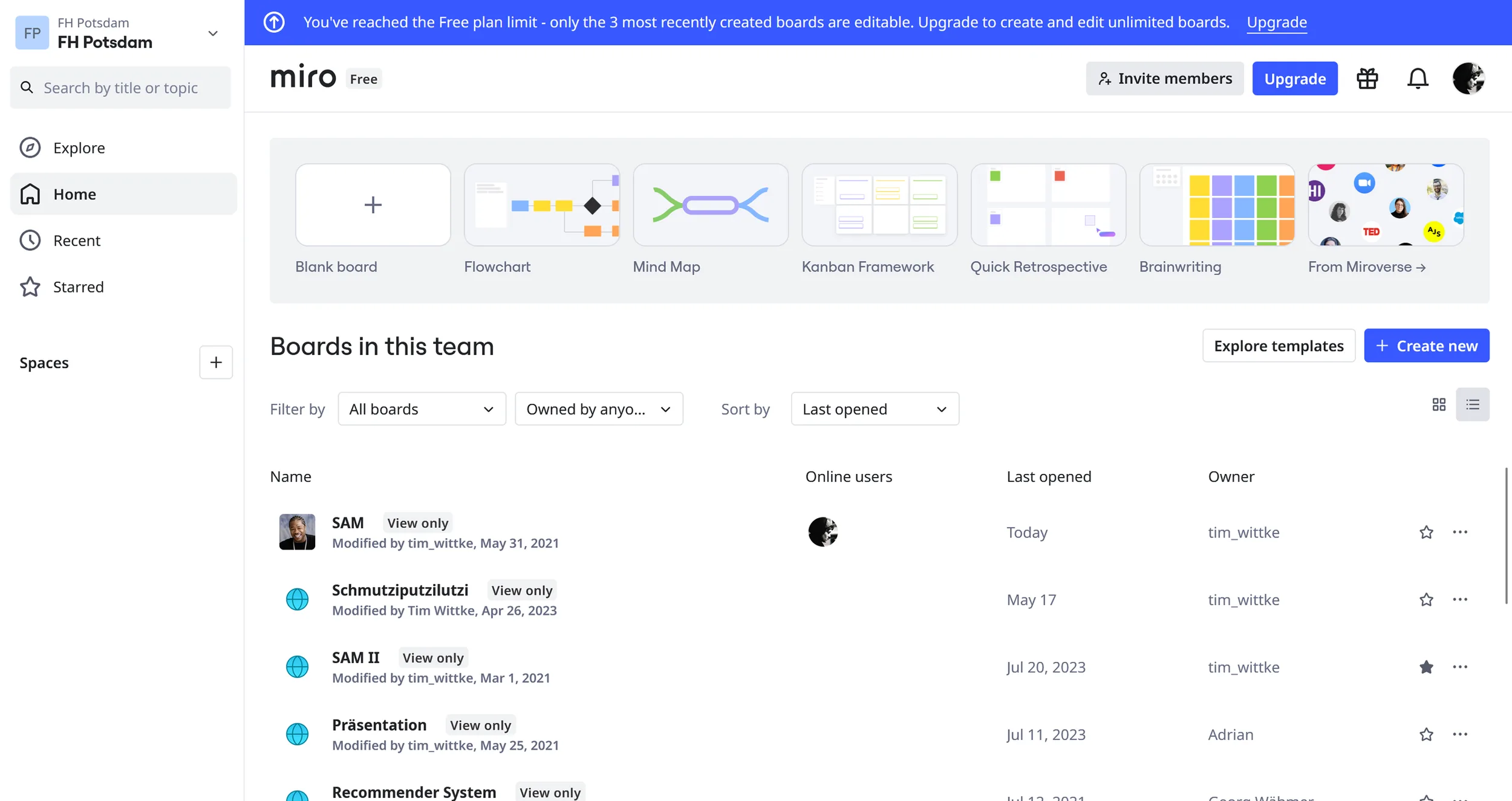The width and height of the screenshot is (1512, 801).
Task: Click the globe icon of SAM II
Action: click(x=297, y=667)
